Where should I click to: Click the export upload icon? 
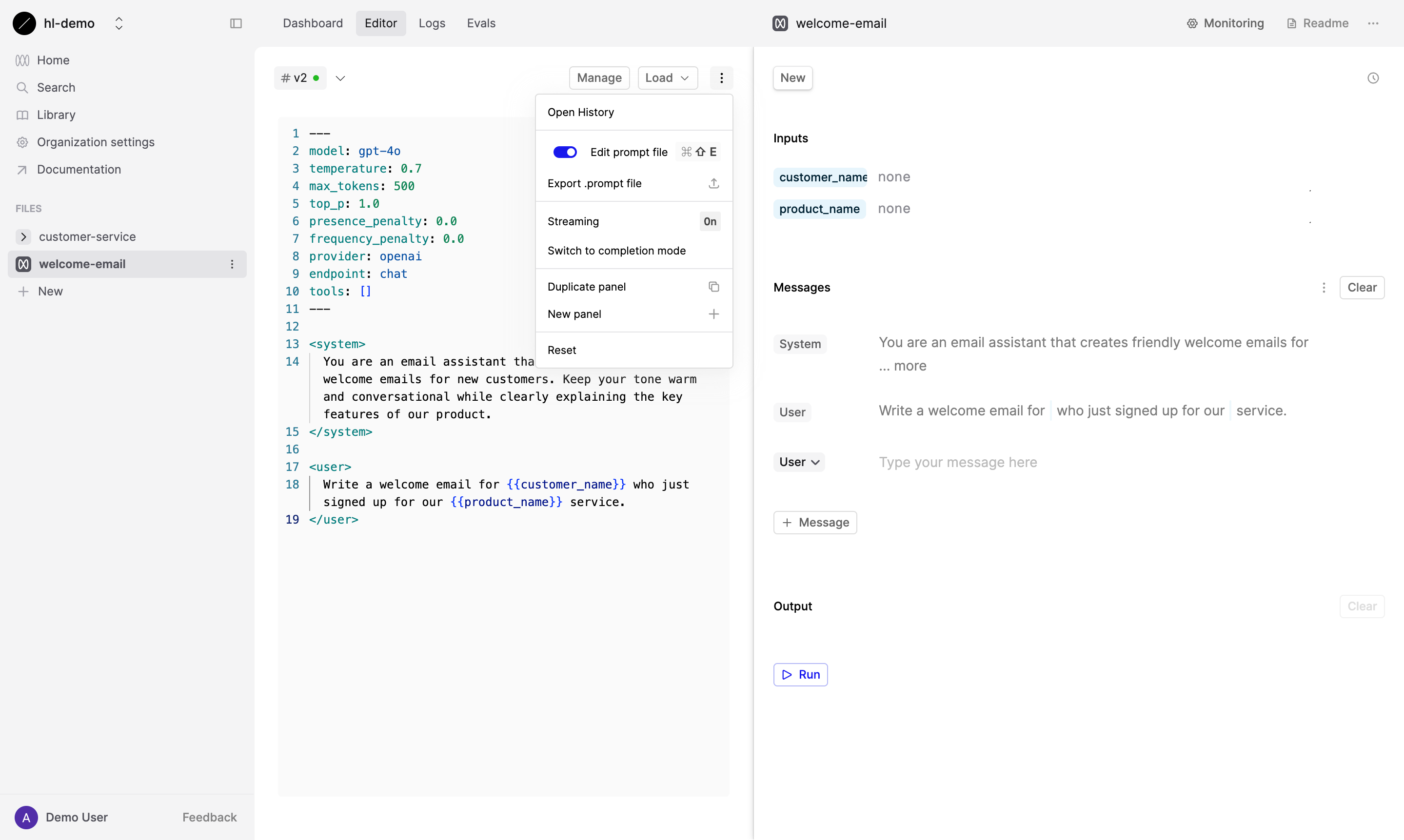coord(713,183)
